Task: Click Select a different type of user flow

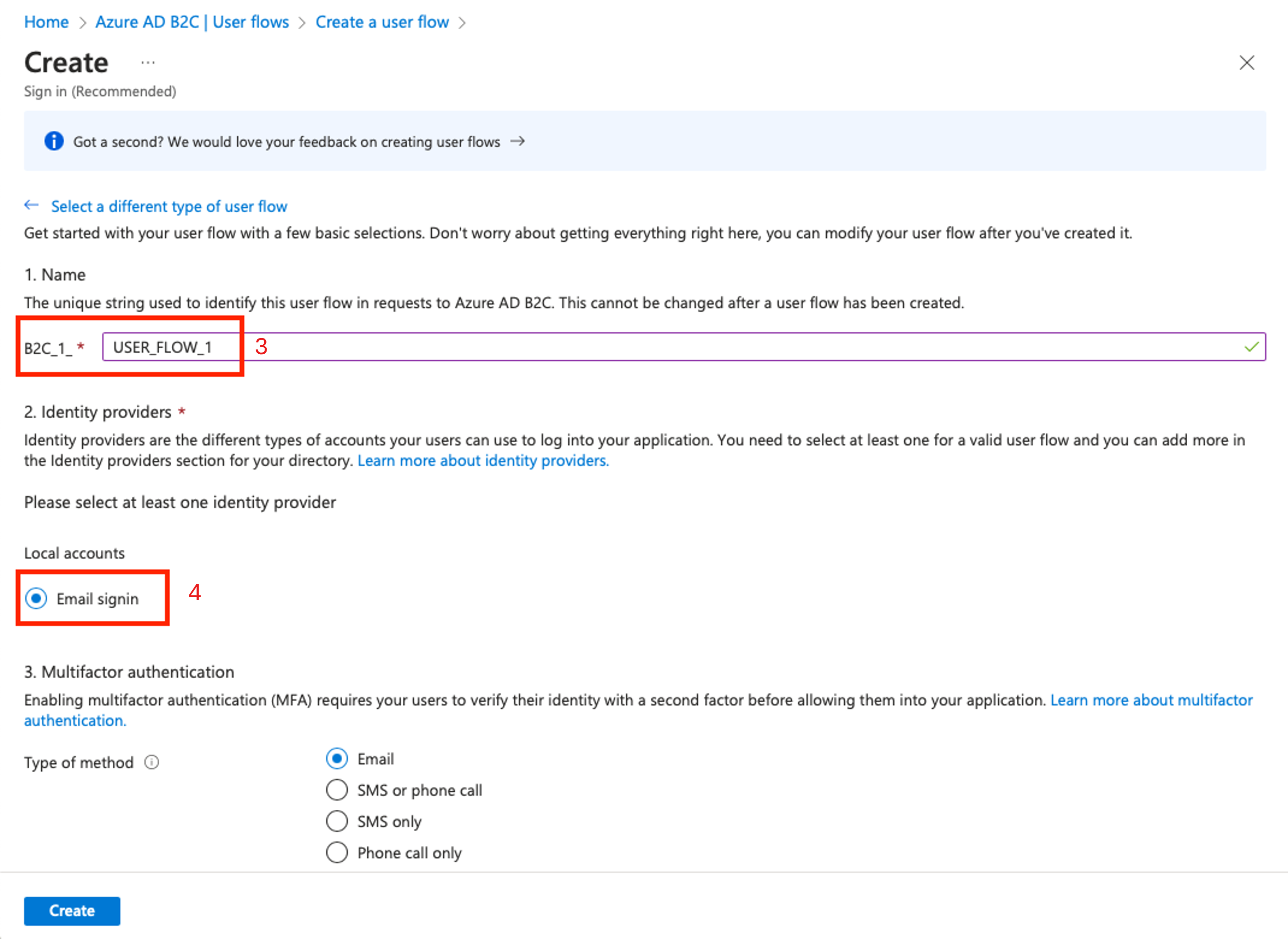Action: (169, 206)
